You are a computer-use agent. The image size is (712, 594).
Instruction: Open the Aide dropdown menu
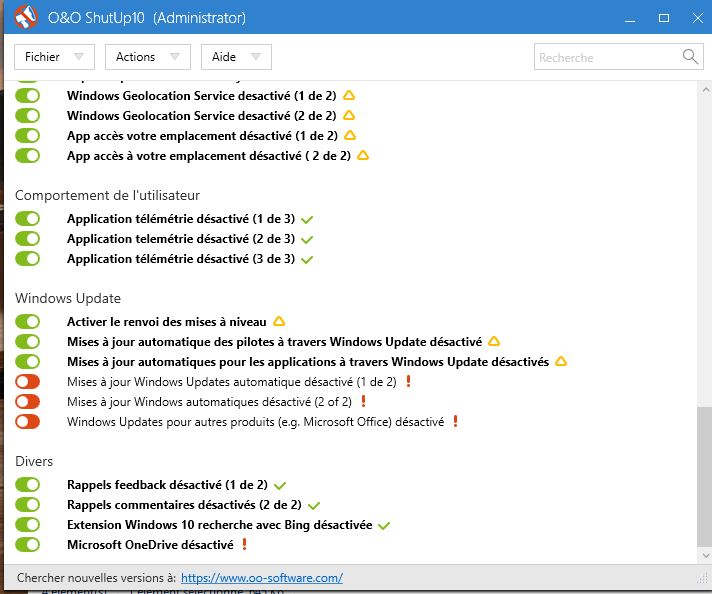click(237, 57)
